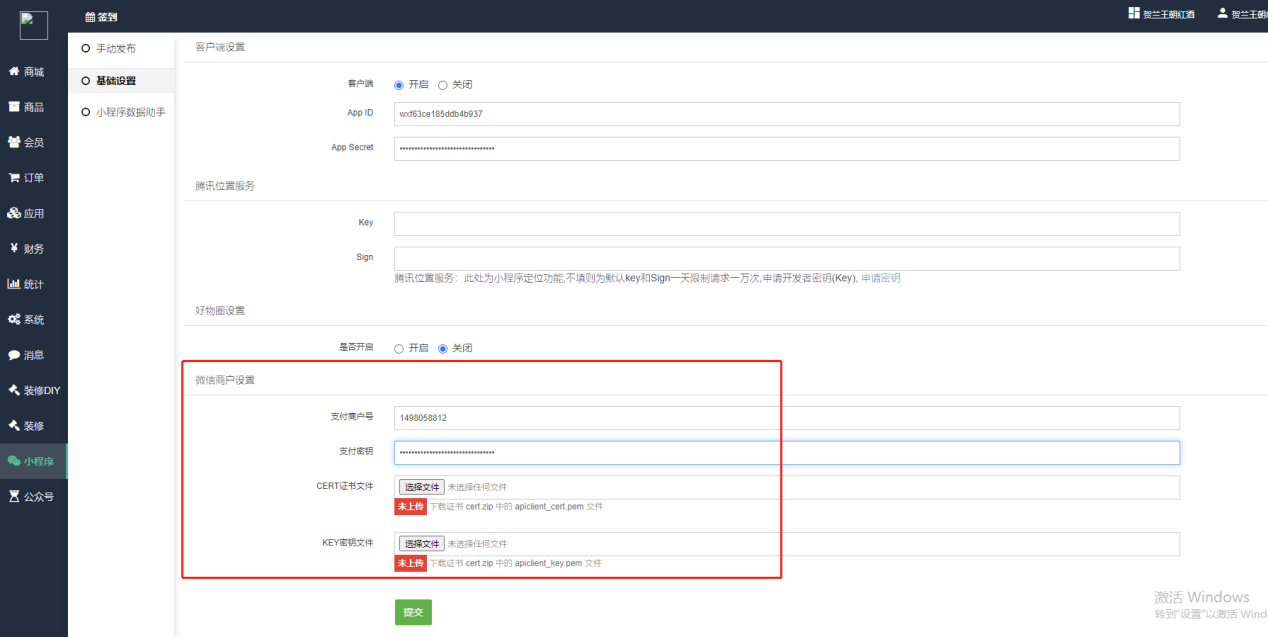1268x637 pixels.
Task: Click the 消息 chat bubble icon
Action: point(14,355)
